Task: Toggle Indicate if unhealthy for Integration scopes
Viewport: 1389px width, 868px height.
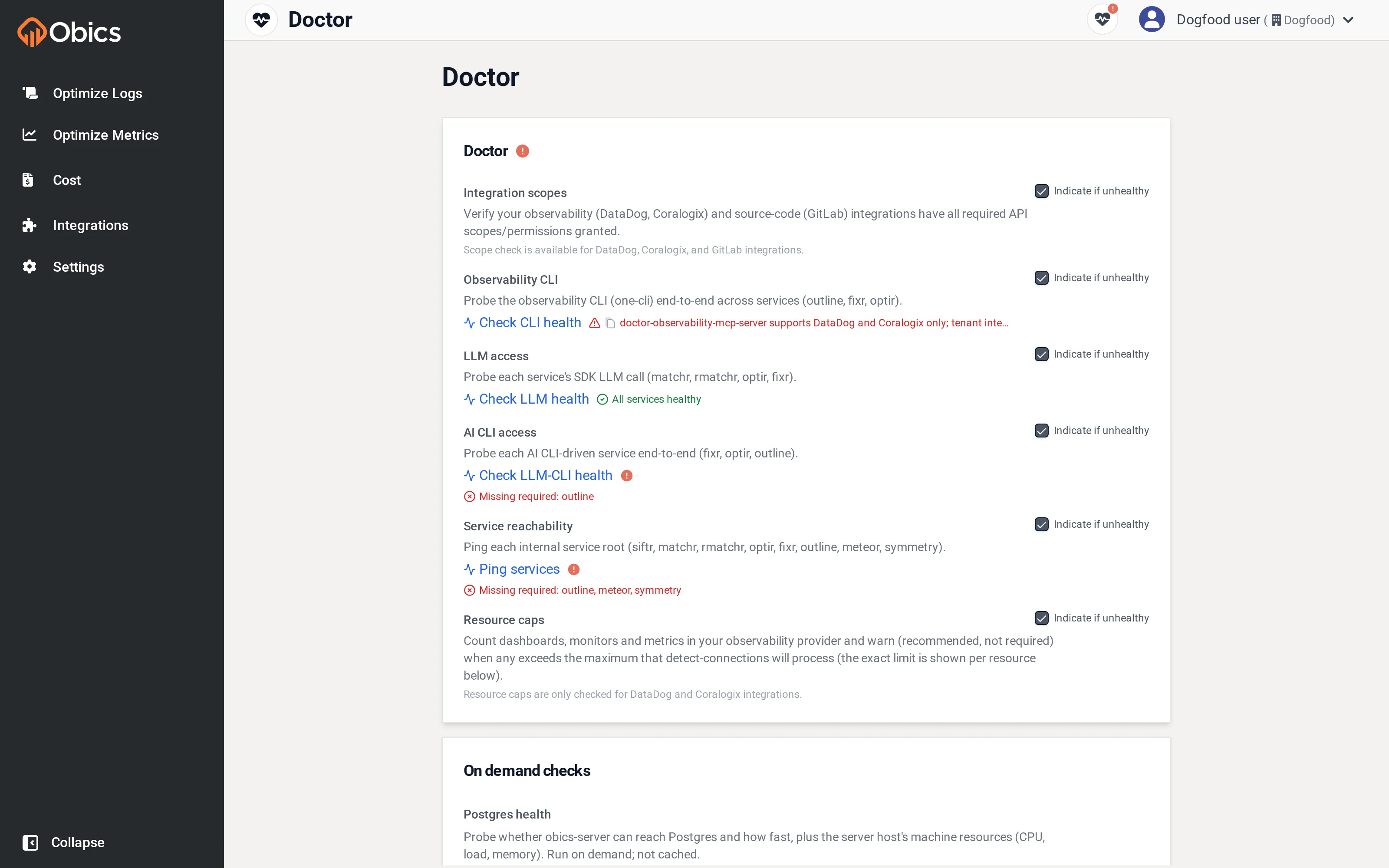Action: [1041, 191]
